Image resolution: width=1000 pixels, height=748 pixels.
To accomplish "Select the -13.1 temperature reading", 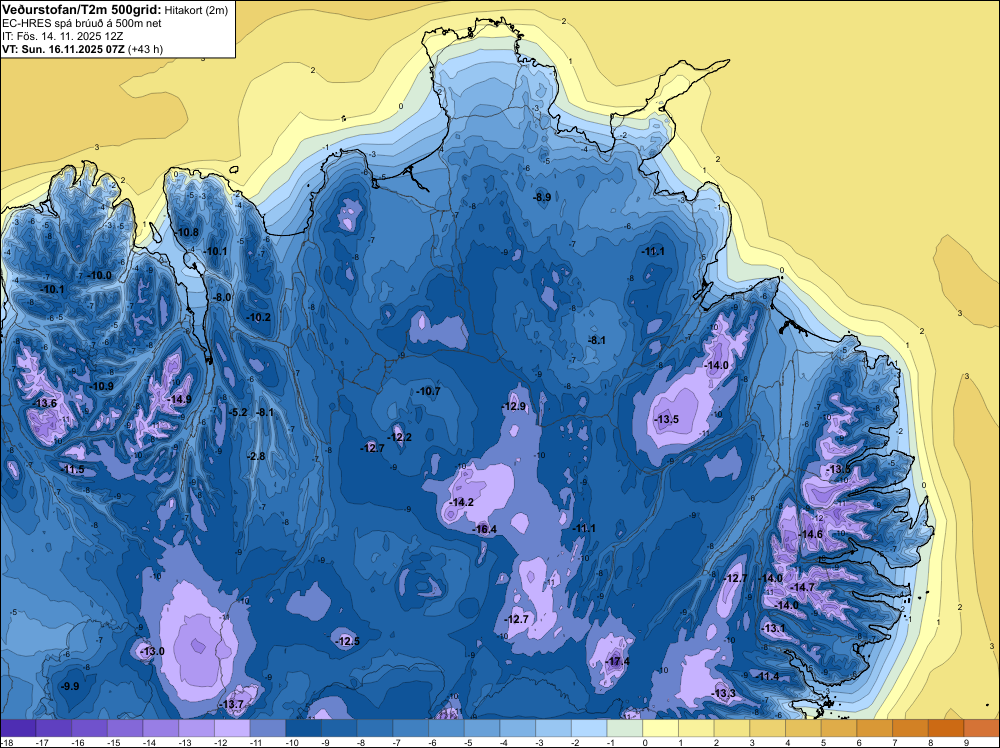I will click(x=774, y=628).
